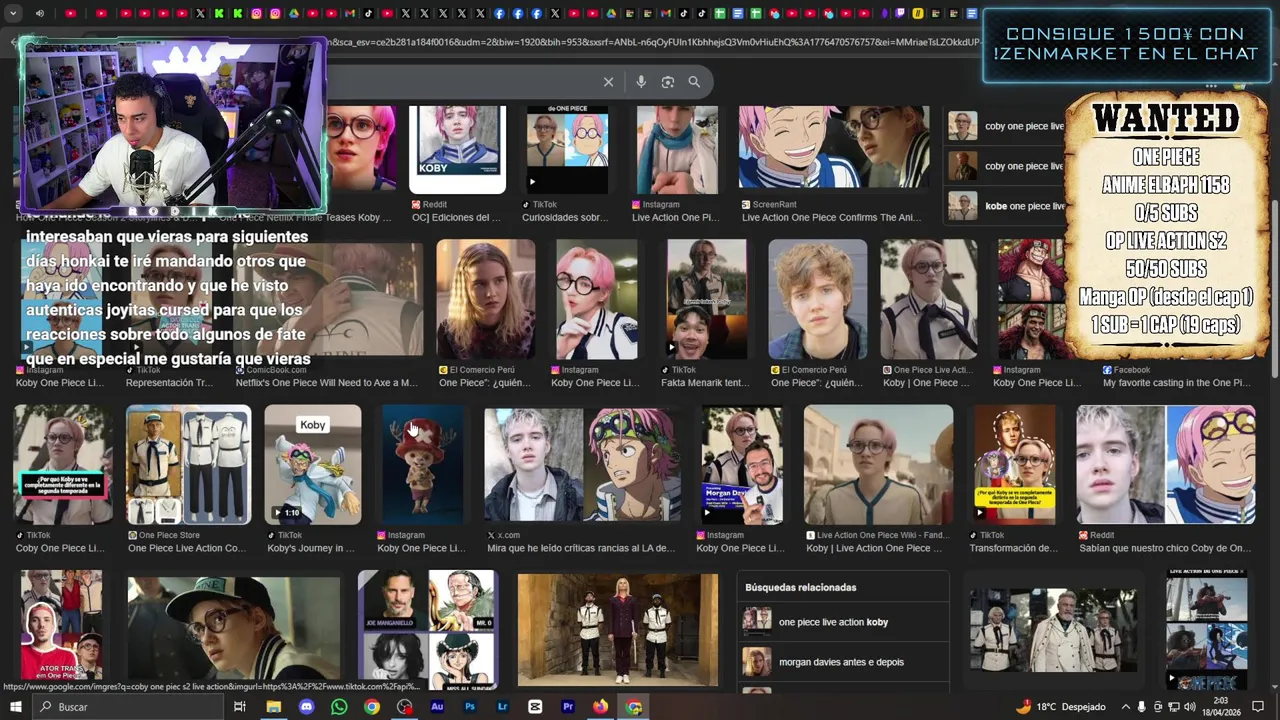Open 'OC] Ediciones del ...' Reddit result
This screenshot has width=1280, height=720.
click(456, 217)
